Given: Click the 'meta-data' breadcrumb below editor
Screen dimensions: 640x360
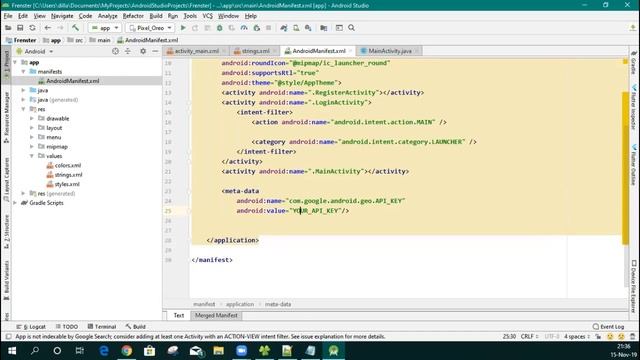Looking at the screenshot, I should (x=278, y=304).
